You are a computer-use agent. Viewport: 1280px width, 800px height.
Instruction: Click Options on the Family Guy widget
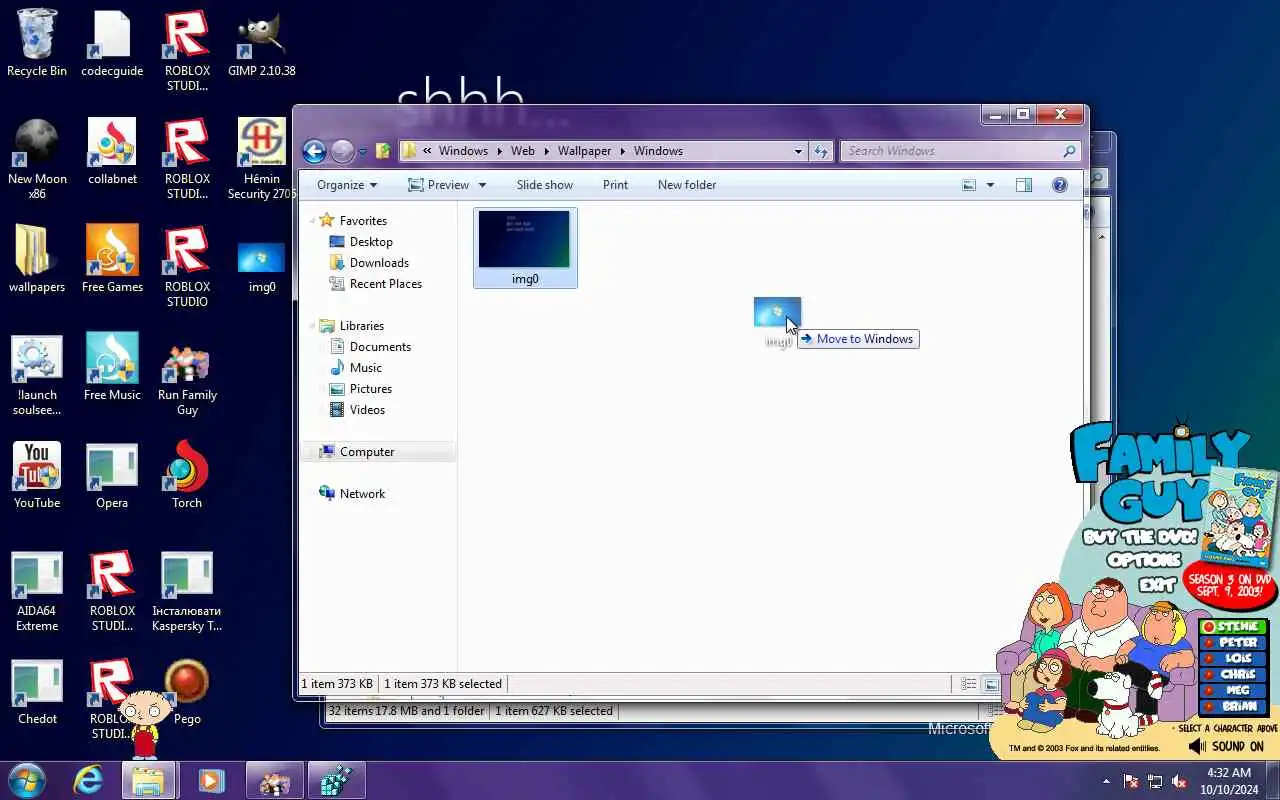[x=1143, y=560]
